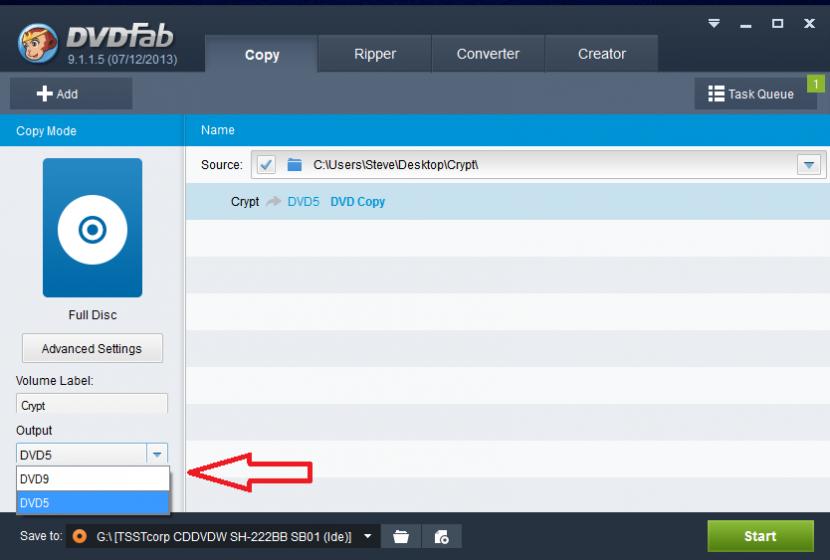Minimize the DVDFab window
The width and height of the screenshot is (830, 560).
[745, 25]
